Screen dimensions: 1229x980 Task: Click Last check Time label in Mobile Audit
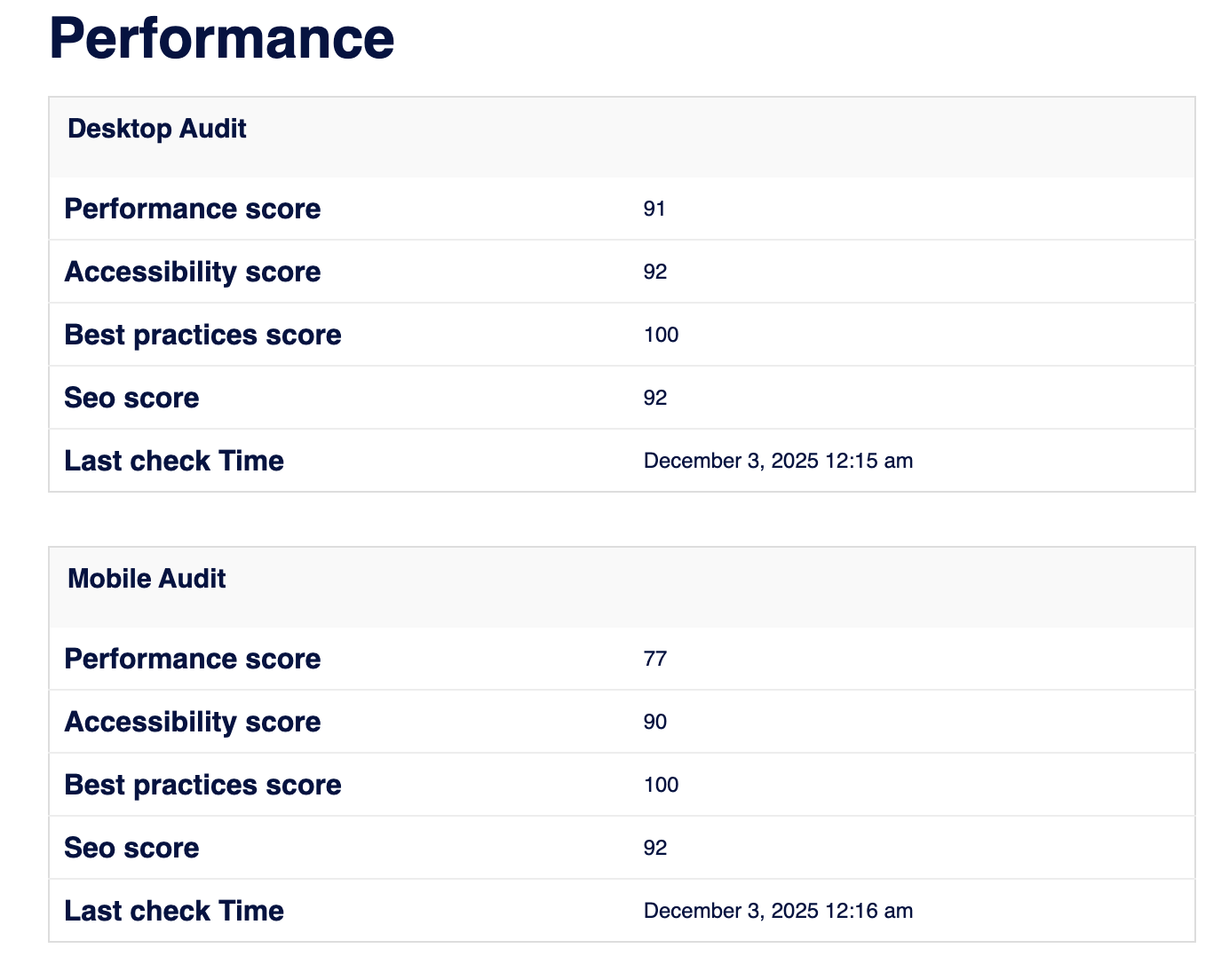[174, 912]
